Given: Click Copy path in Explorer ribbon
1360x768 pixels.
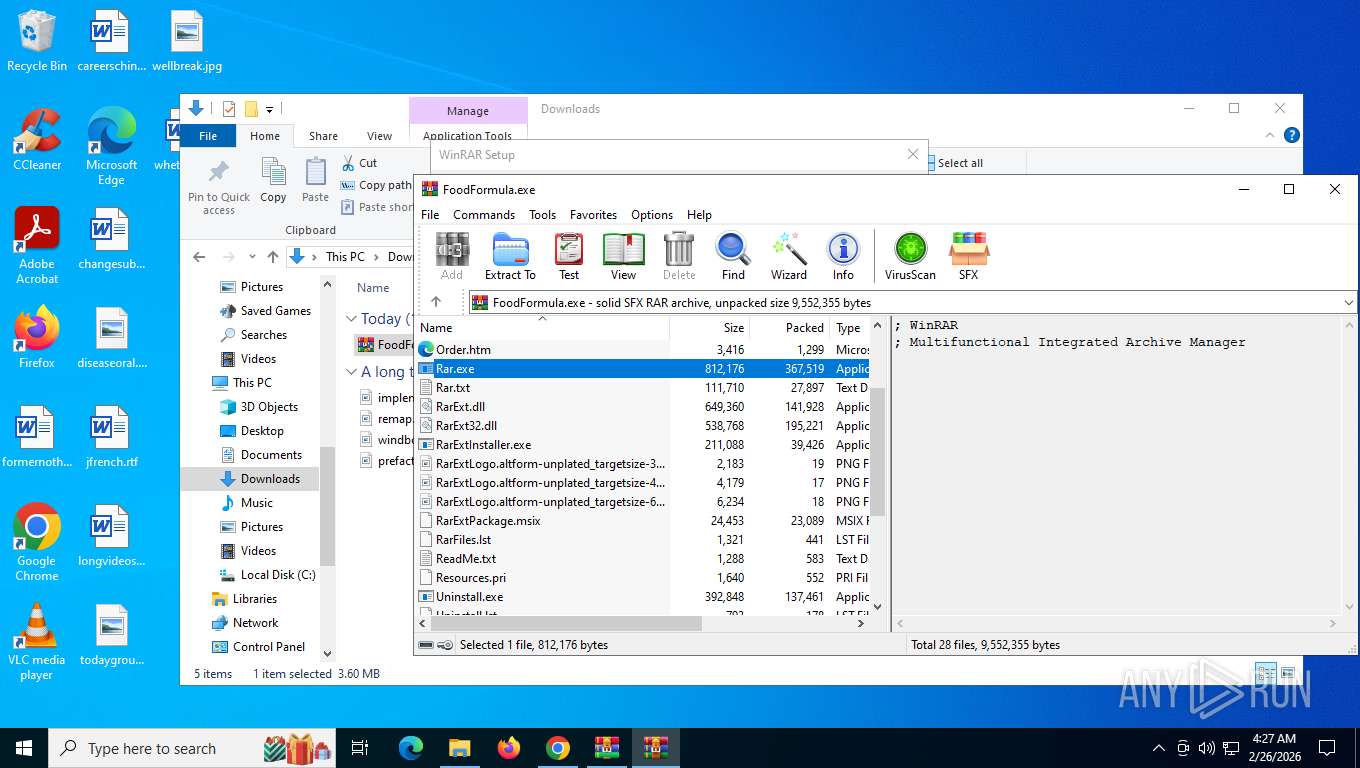Looking at the screenshot, I should click(376, 185).
